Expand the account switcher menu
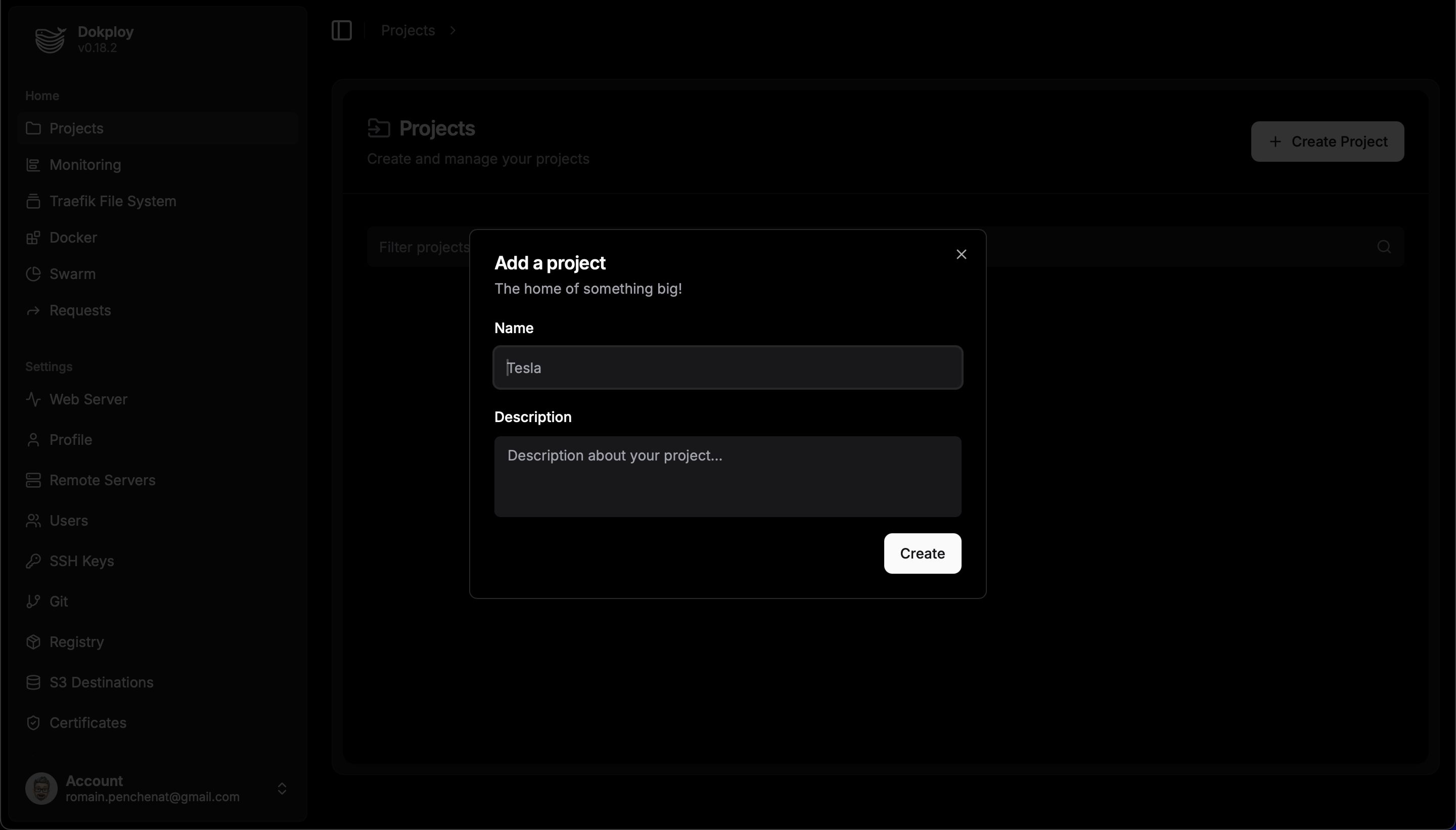Image resolution: width=1456 pixels, height=830 pixels. point(283,789)
